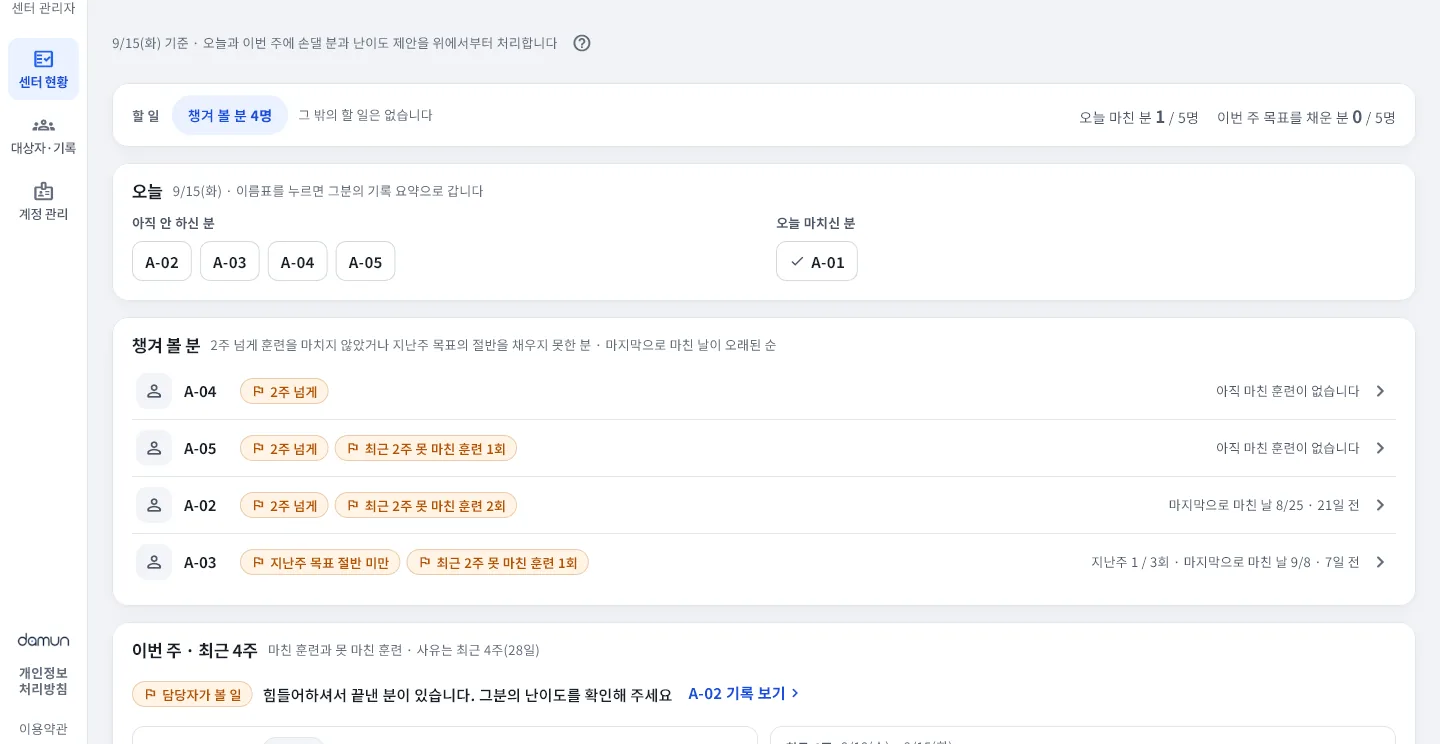
Task: Follow the A-02 기록 보기 link
Action: pyautogui.click(x=744, y=693)
